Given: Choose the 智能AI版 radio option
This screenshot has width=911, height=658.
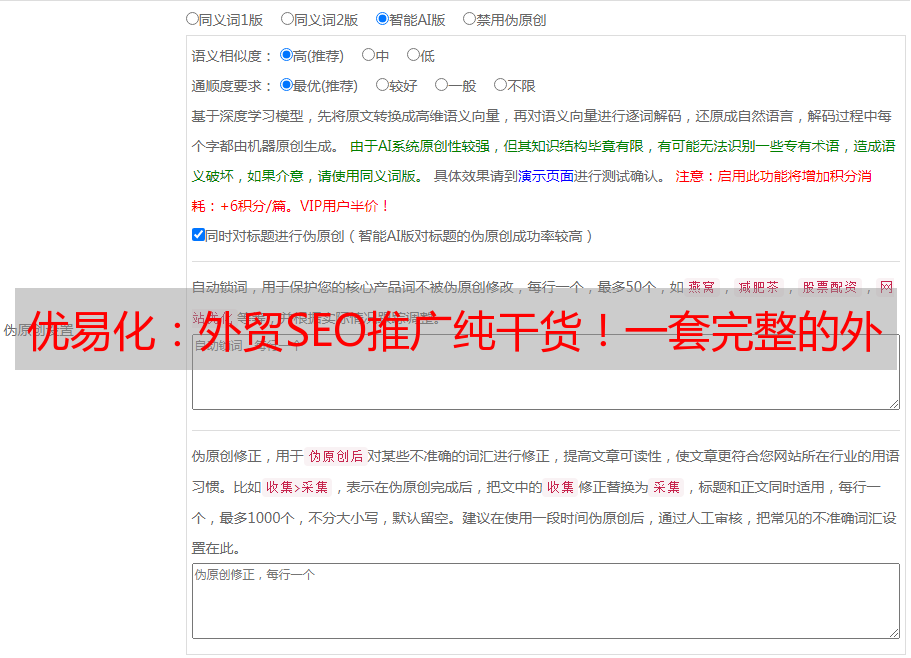Looking at the screenshot, I should tap(382, 19).
